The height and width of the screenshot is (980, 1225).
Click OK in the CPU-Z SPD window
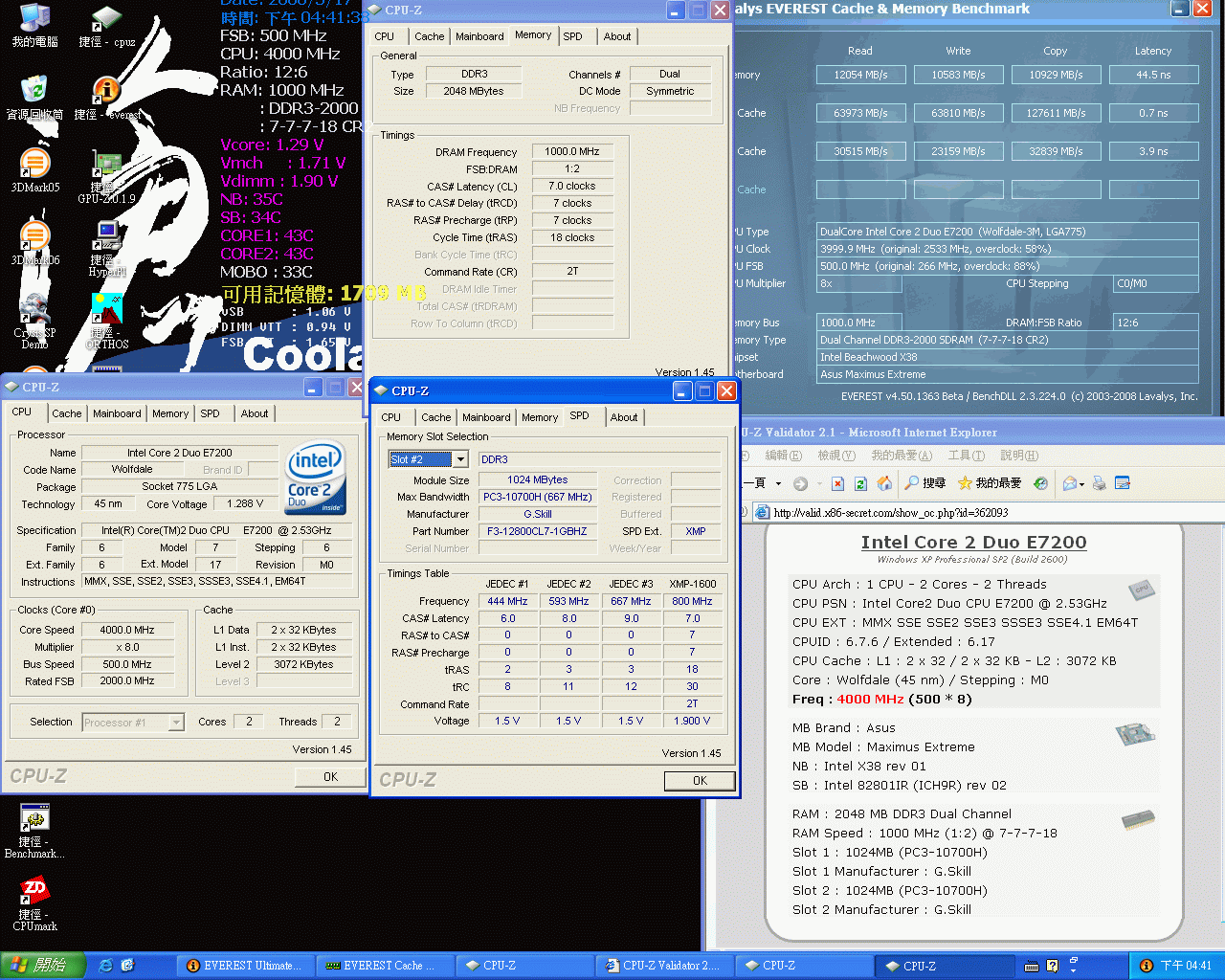tap(700, 781)
